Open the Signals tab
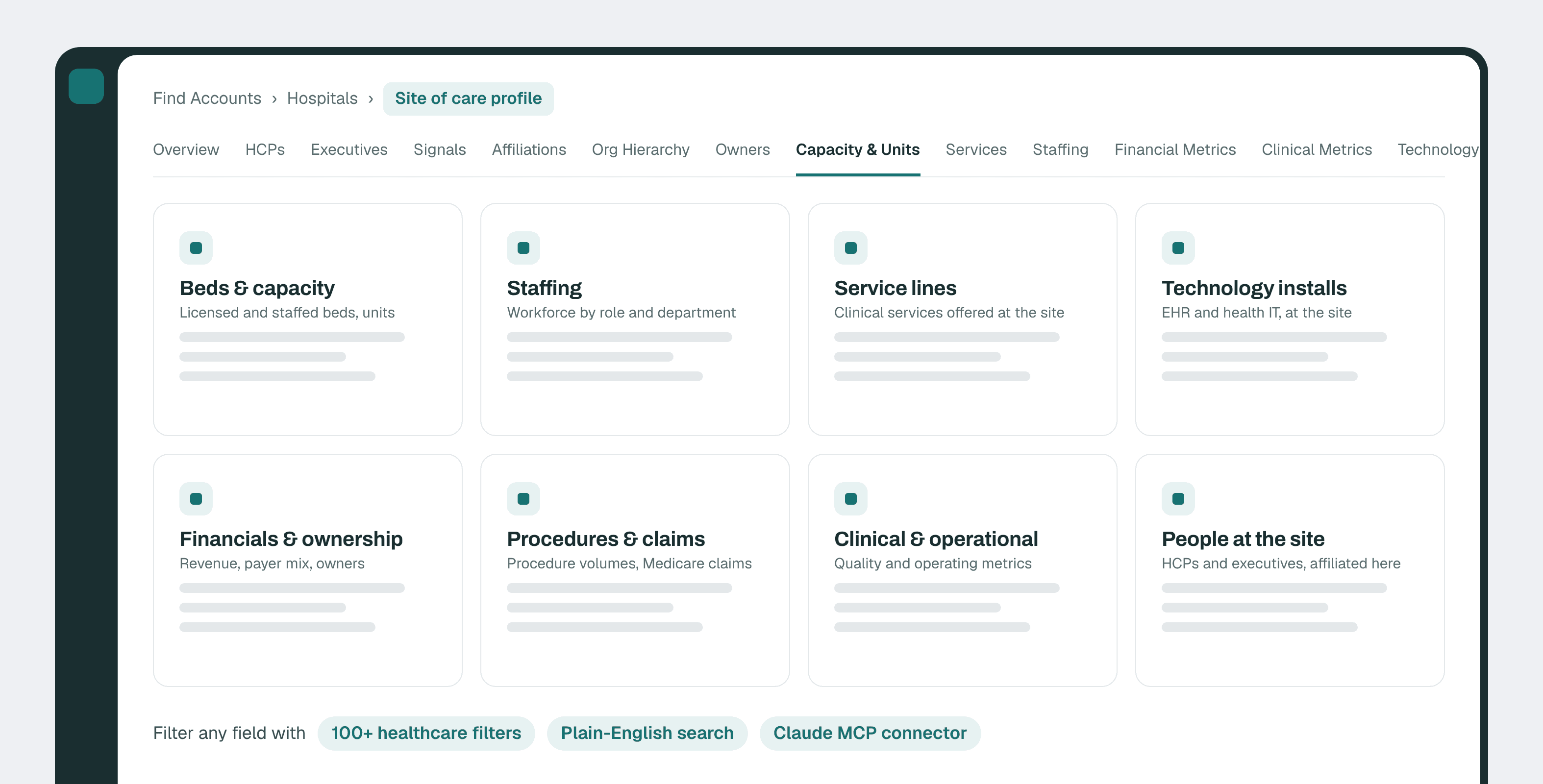Viewport: 1543px width, 784px height. tap(440, 150)
